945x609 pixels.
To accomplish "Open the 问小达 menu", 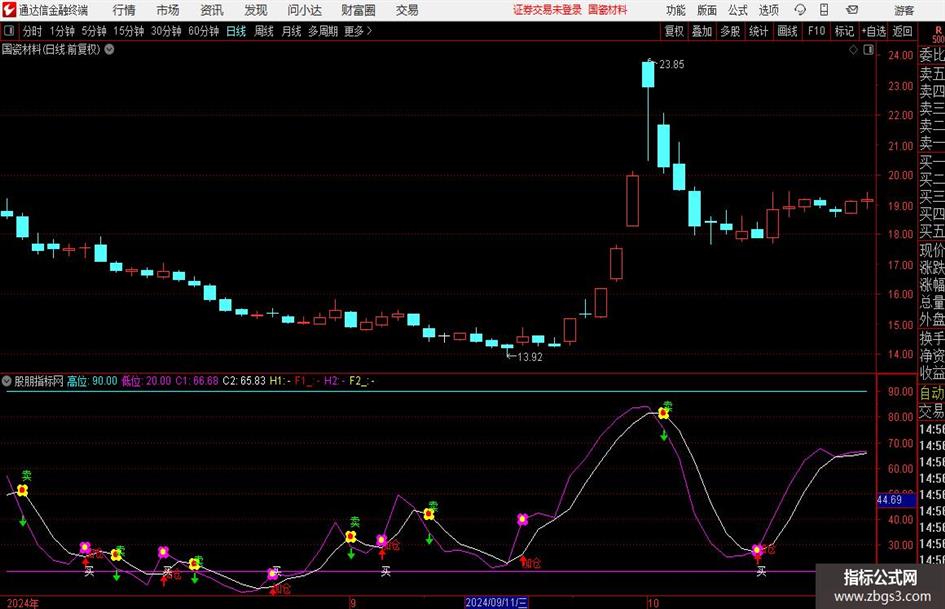I will (304, 10).
